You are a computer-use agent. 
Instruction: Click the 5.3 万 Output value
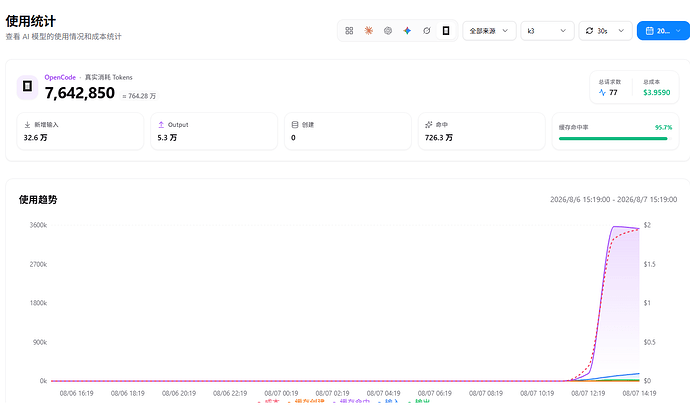pos(167,138)
